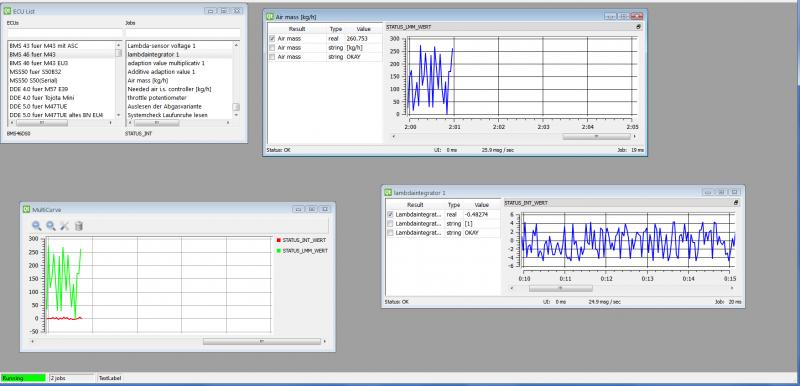Click Value column header in lambdaintegrator window
Image resolution: width=800 pixels, height=386 pixels.
click(x=481, y=204)
